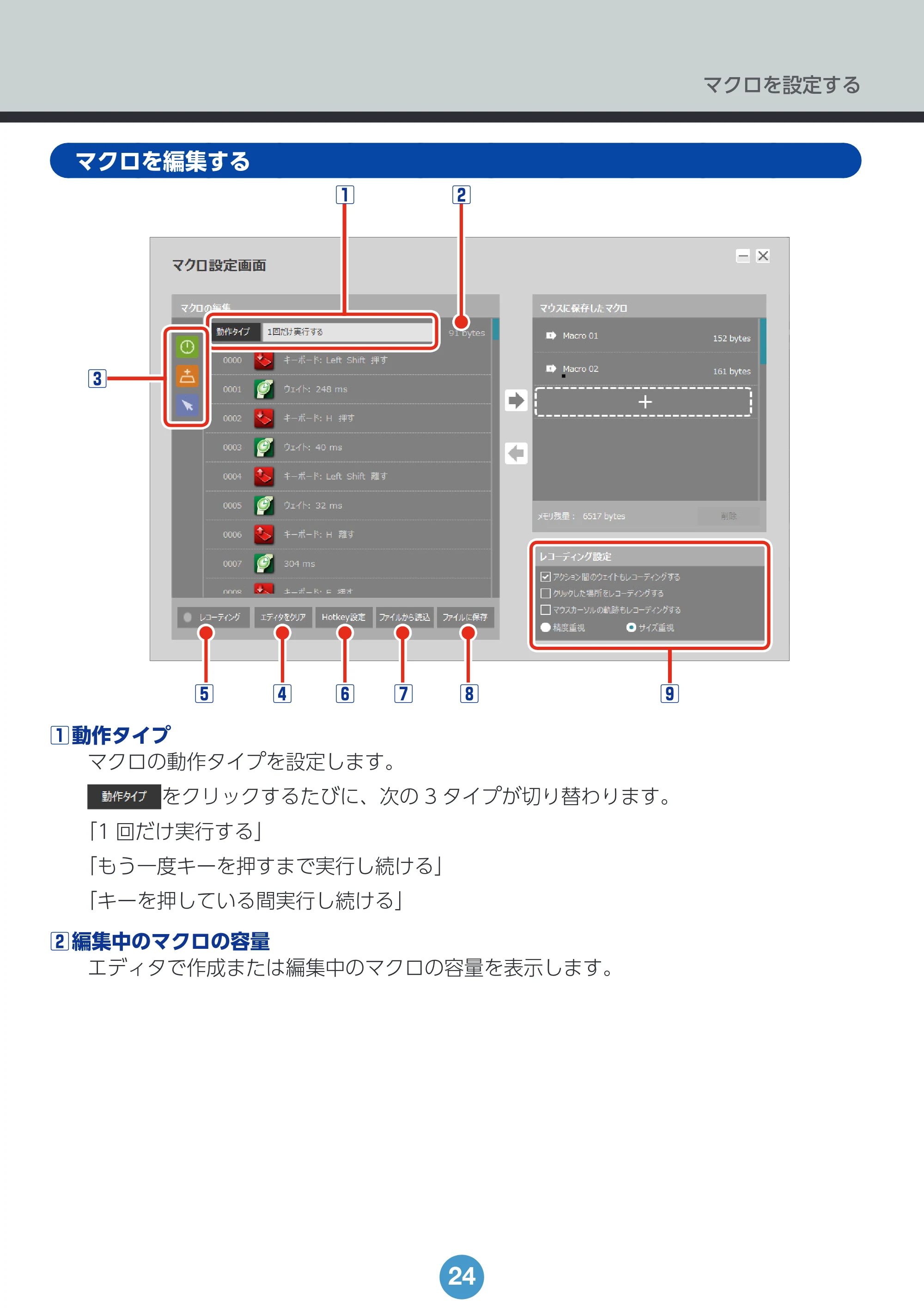Select row ウェイト: 32 ms
This screenshot has height=1311, width=924.
(348, 505)
